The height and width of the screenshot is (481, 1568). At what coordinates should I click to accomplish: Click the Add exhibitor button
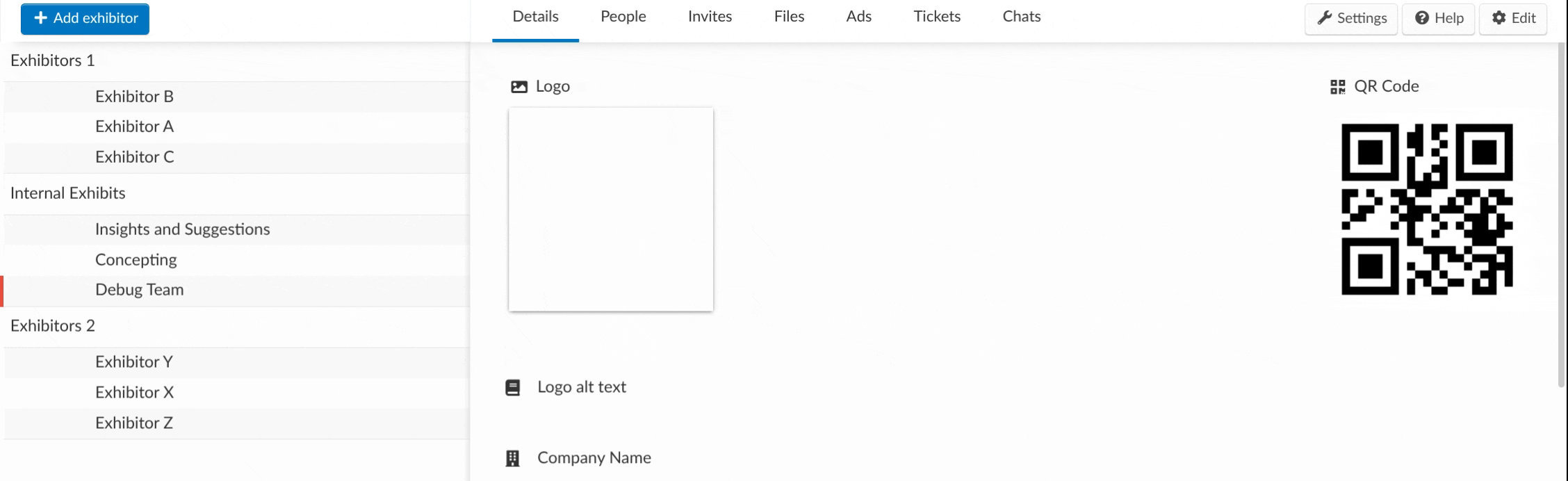85,19
